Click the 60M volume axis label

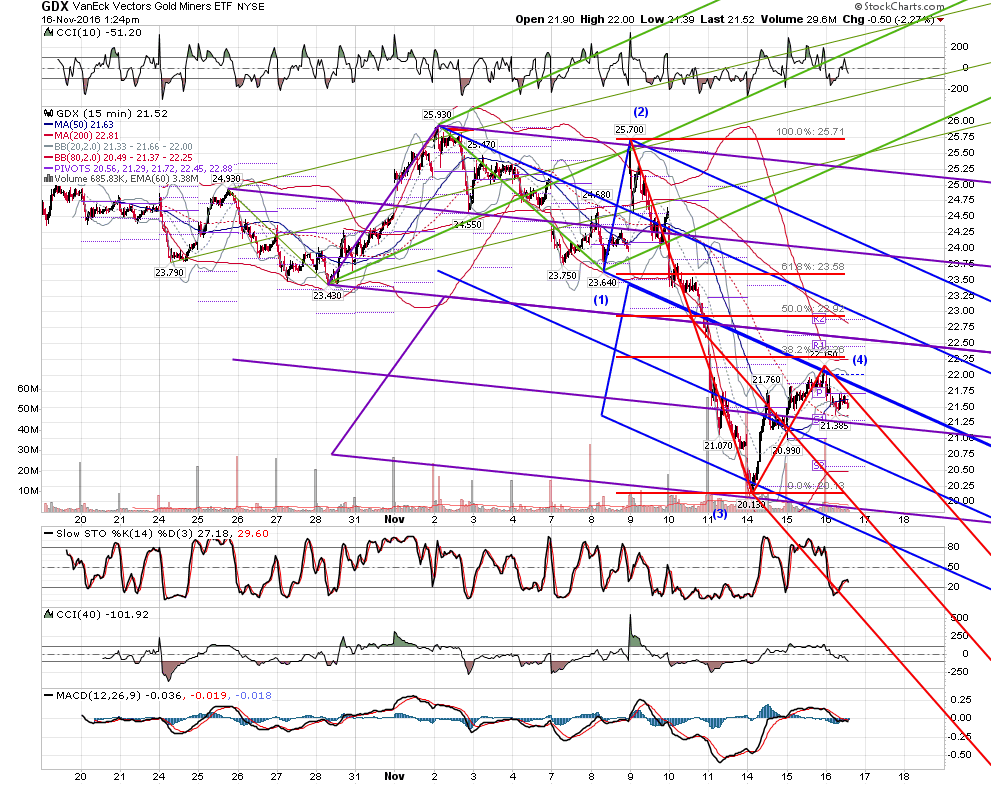[x=28, y=389]
